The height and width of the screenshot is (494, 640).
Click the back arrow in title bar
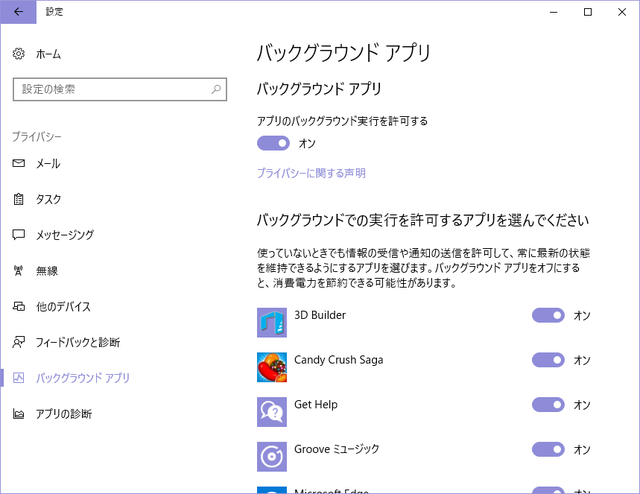click(x=18, y=12)
